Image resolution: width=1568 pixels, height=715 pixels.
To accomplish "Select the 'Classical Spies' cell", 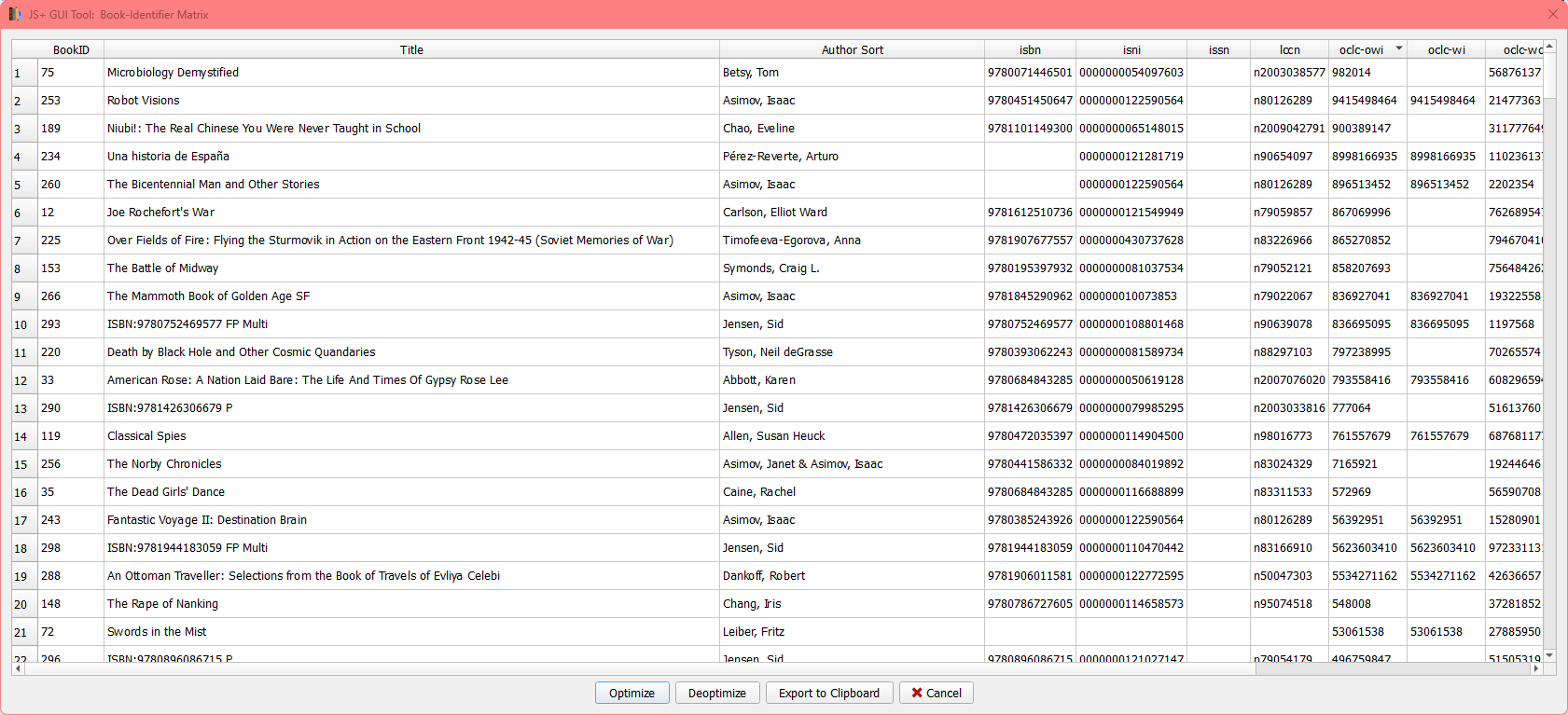I will pyautogui.click(x=411, y=436).
